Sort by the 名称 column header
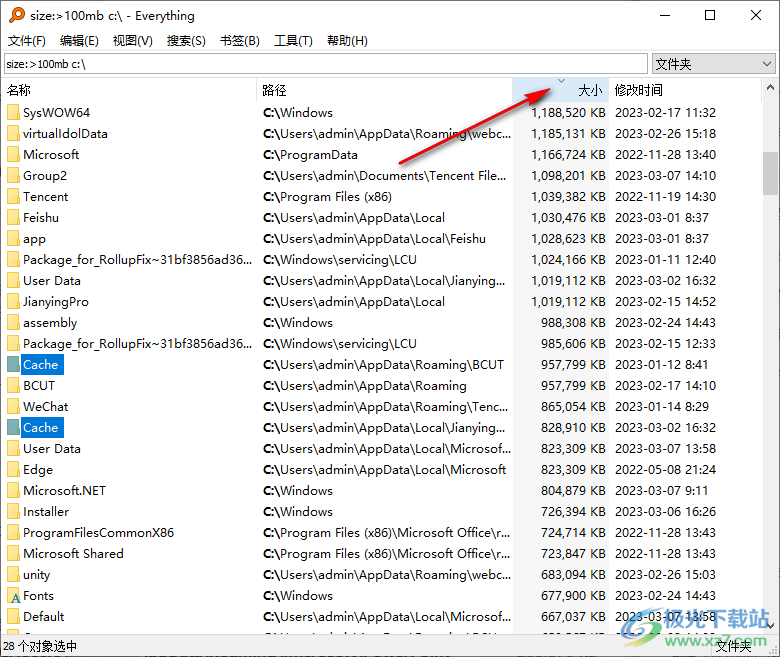780x657 pixels. tap(130, 90)
